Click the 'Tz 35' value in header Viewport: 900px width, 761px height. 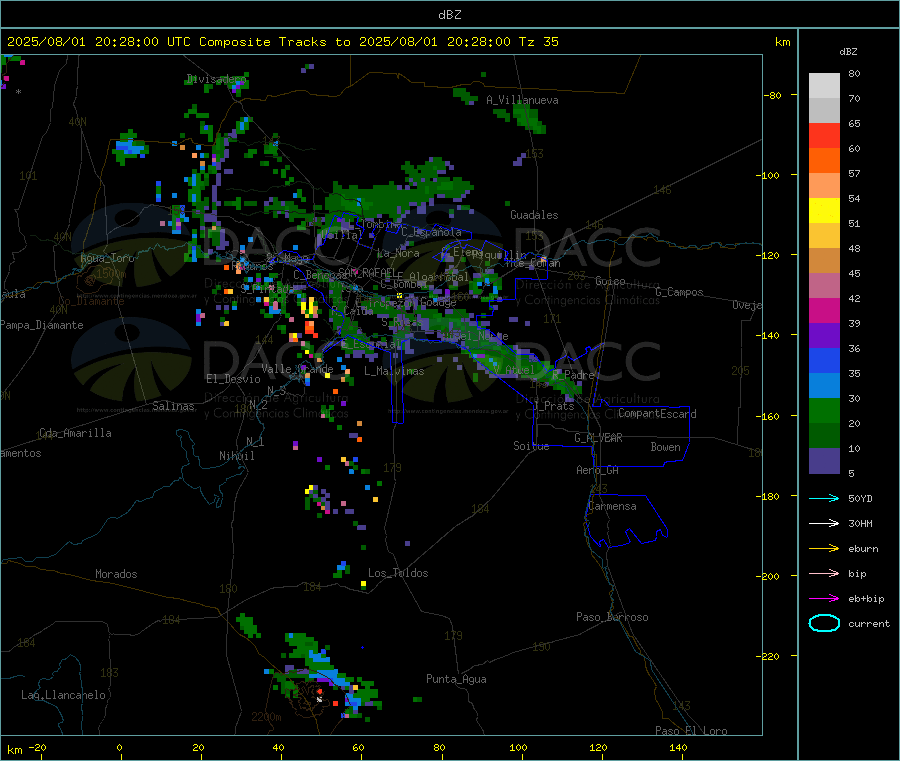[x=538, y=42]
